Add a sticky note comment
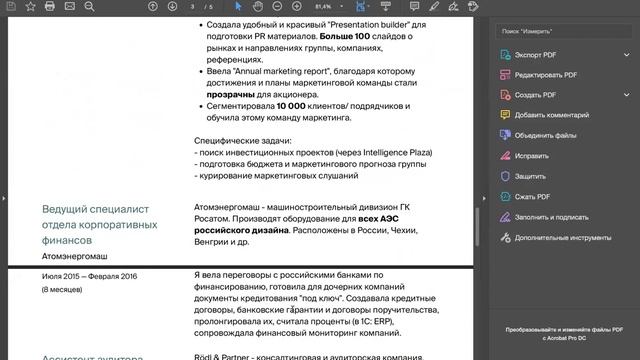Viewport: 640px width, 360px height. [414, 6]
